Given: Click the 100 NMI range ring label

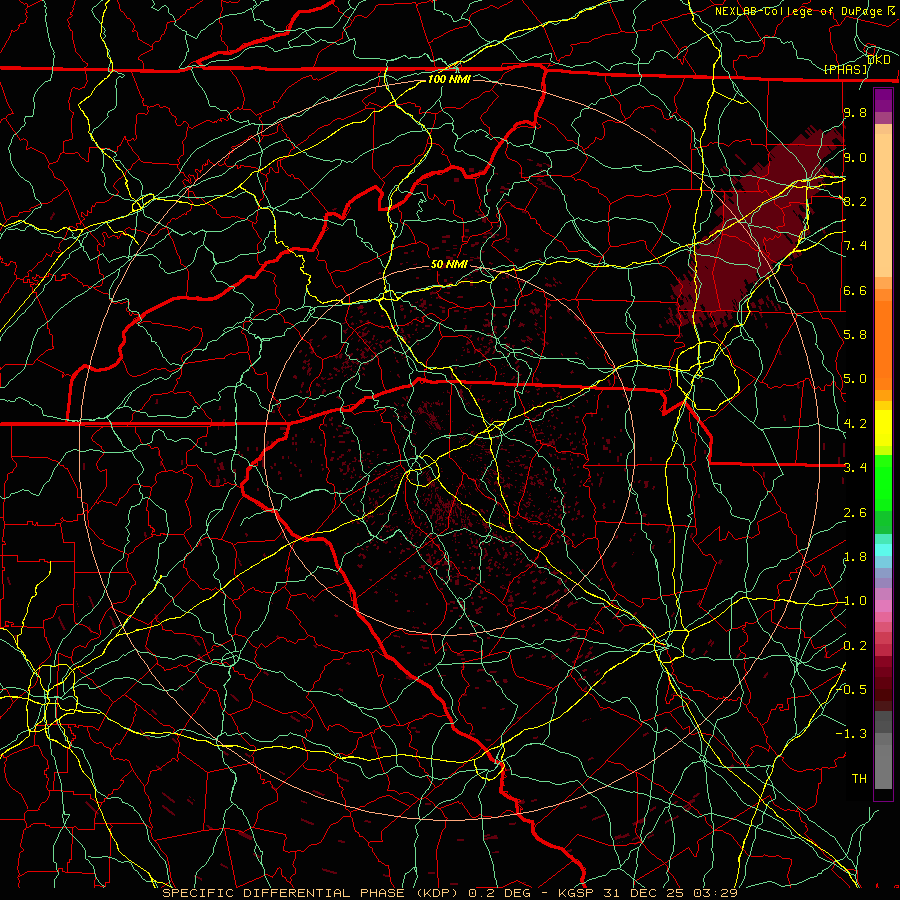Looking at the screenshot, I should [x=449, y=79].
